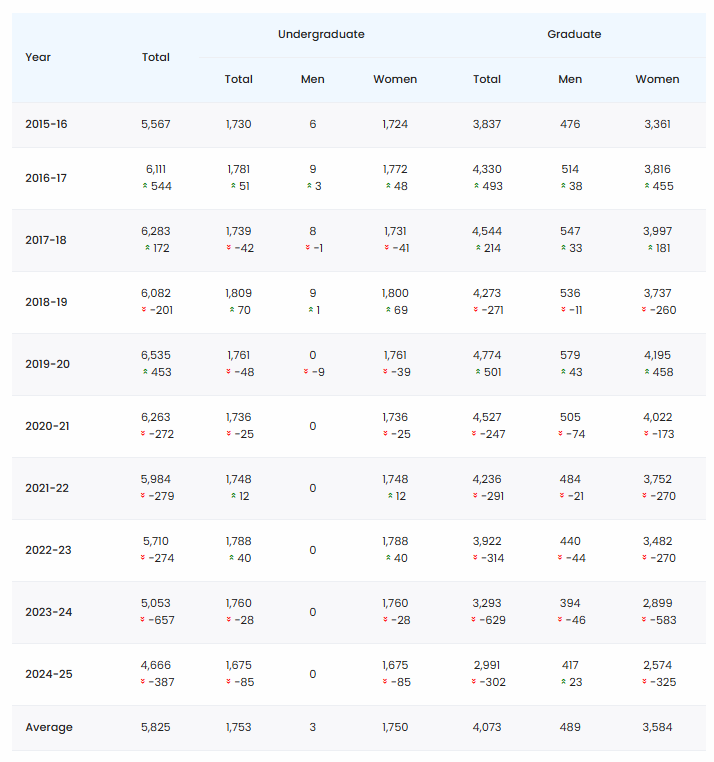714x762 pixels.
Task: Click green up arrow beside 70 undergraduate total
Action: (x=232, y=310)
